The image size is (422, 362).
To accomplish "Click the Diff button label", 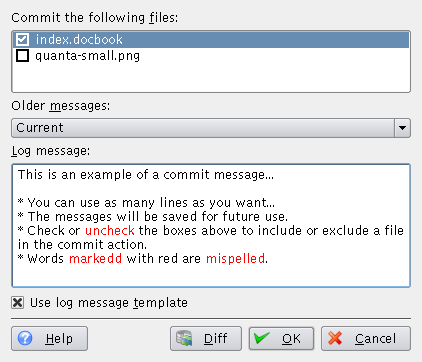I will (215, 339).
